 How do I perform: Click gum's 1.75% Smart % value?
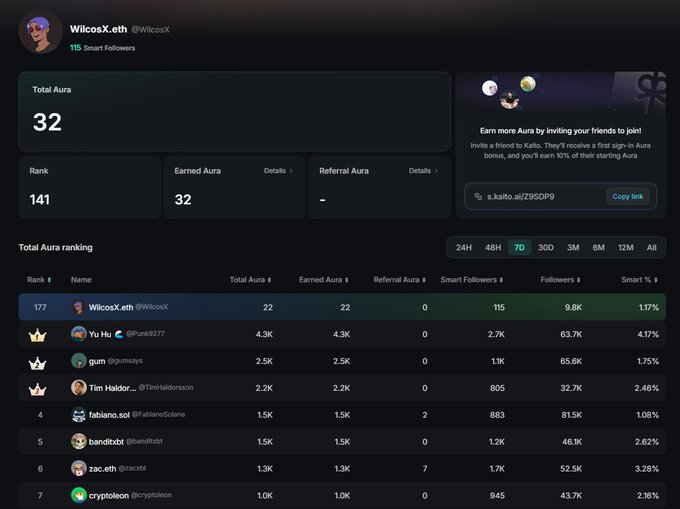point(647,361)
